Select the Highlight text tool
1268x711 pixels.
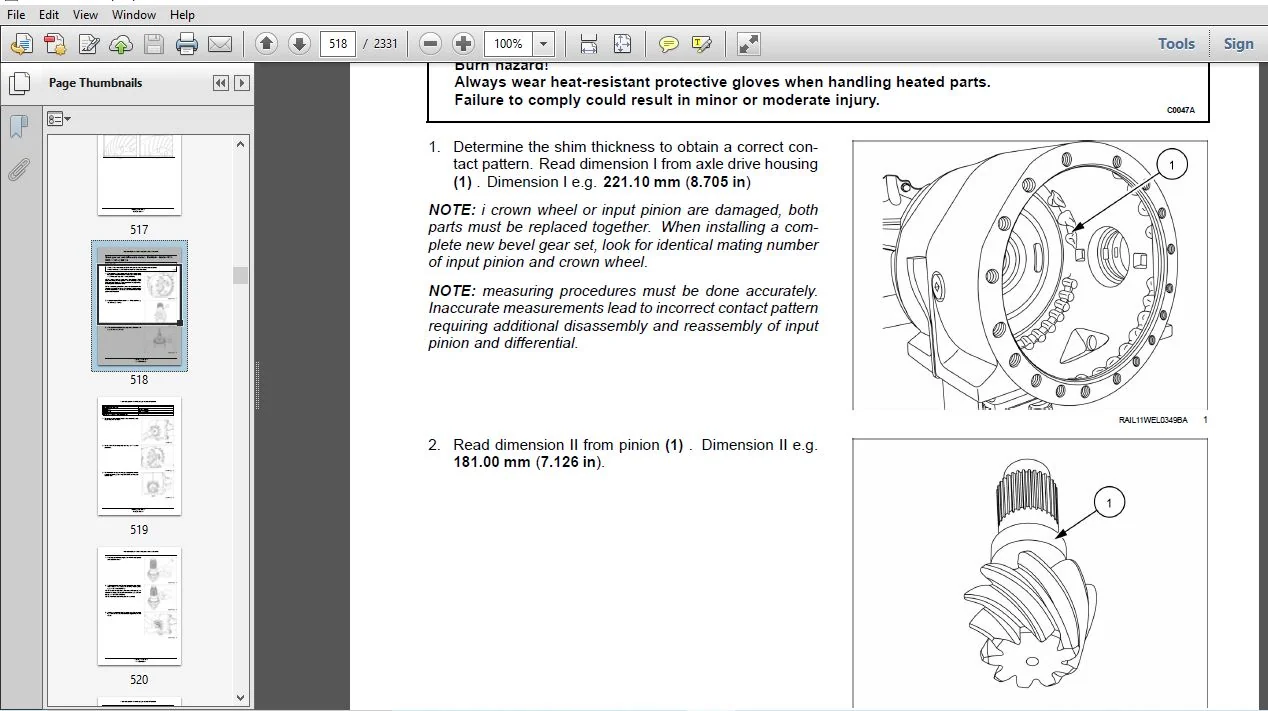tap(702, 44)
